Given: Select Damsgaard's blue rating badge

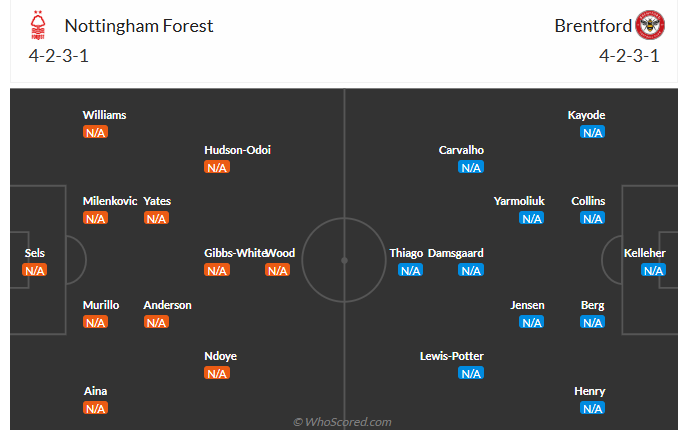Looking at the screenshot, I should 471,270.
